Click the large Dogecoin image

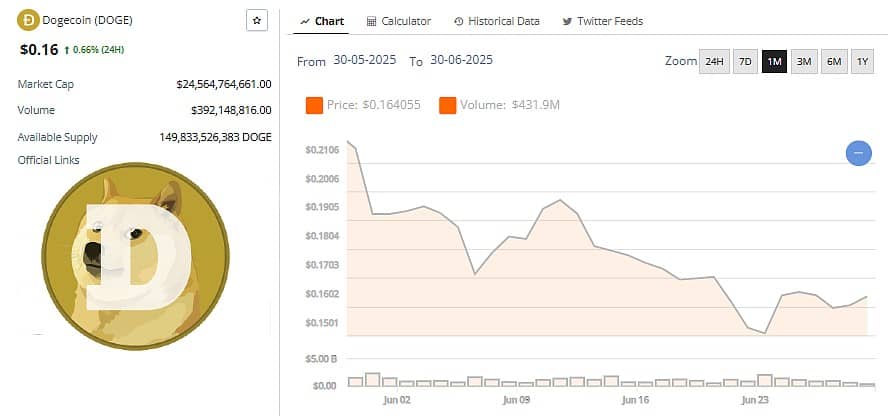point(135,256)
